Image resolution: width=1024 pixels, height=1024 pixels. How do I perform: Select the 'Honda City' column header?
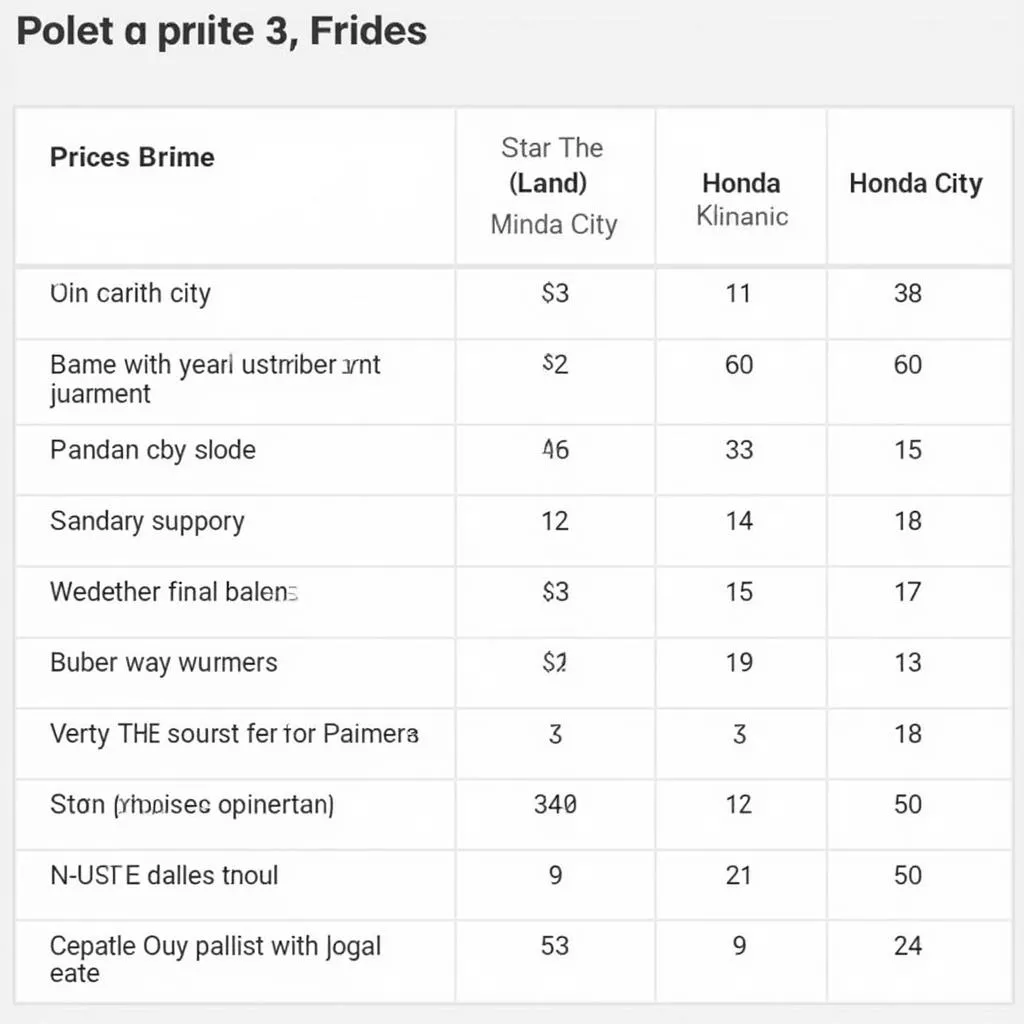tap(915, 184)
